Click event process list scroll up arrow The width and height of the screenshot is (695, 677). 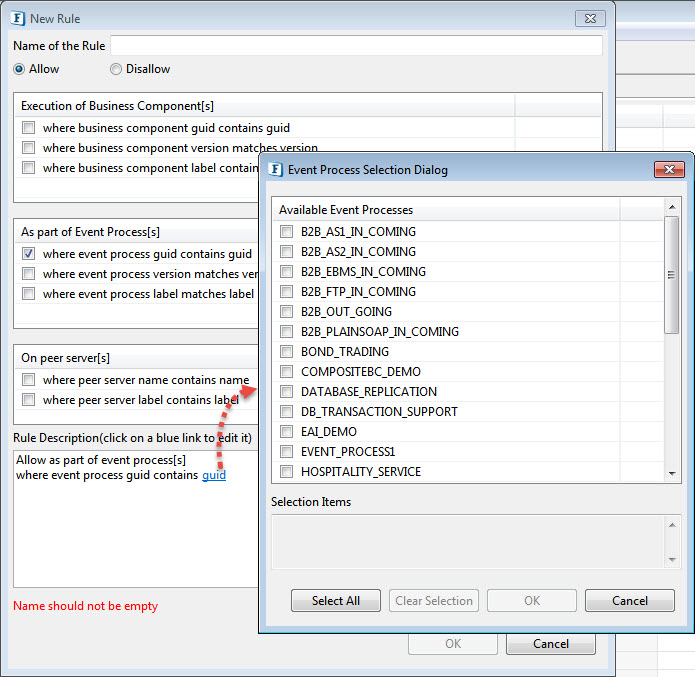(x=672, y=207)
